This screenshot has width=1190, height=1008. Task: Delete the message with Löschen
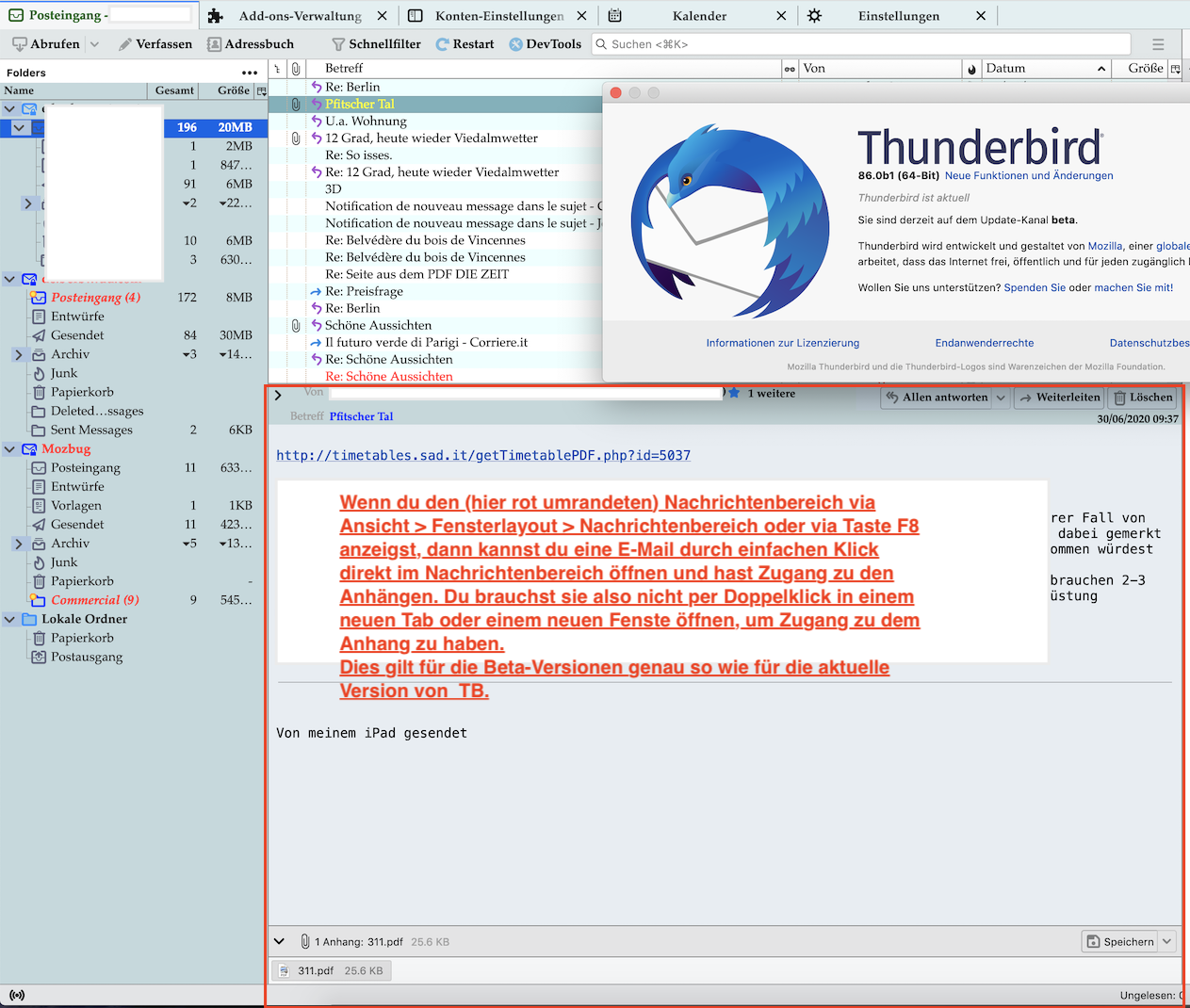1142,398
